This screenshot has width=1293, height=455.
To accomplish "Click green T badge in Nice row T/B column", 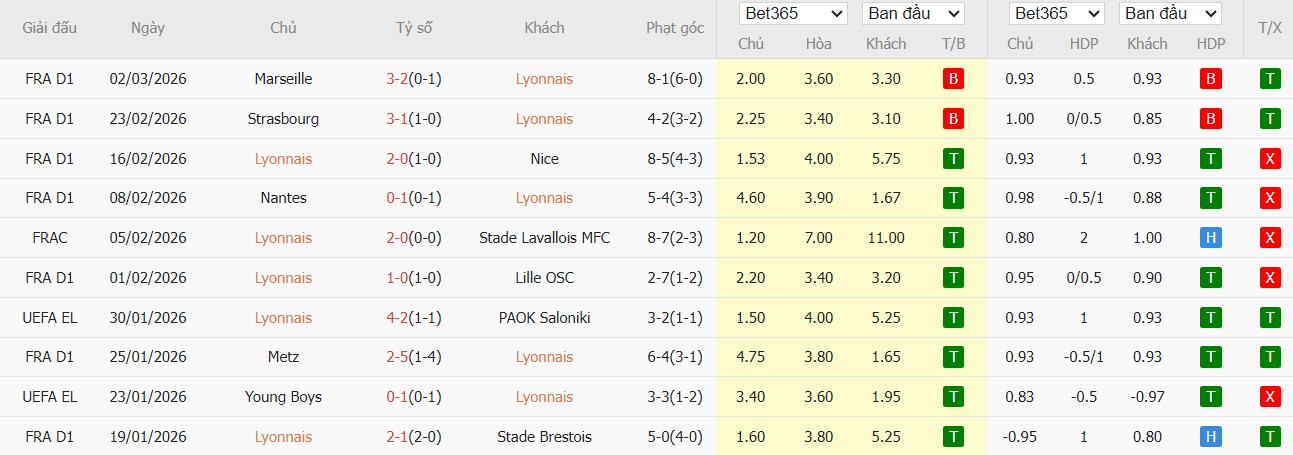I will click(953, 158).
